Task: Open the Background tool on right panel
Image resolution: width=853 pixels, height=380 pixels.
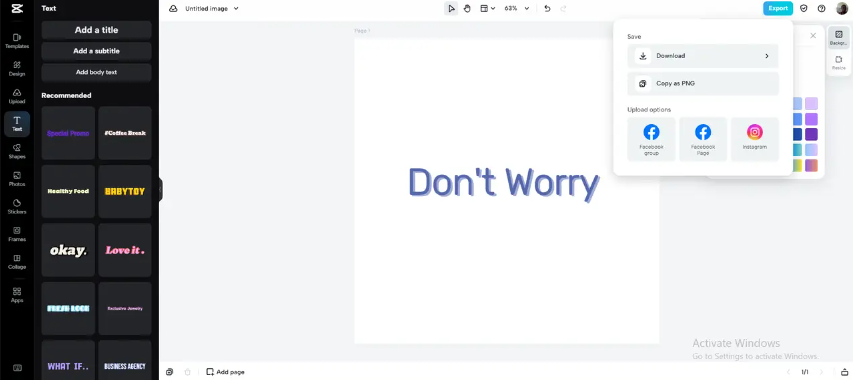Action: [x=838, y=38]
